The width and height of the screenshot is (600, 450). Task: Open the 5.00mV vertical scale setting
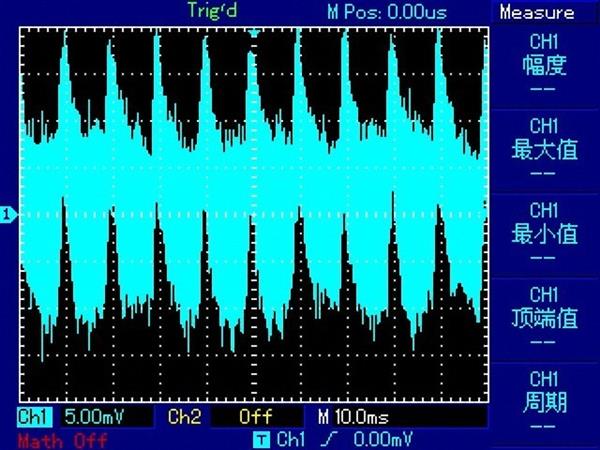(93, 415)
